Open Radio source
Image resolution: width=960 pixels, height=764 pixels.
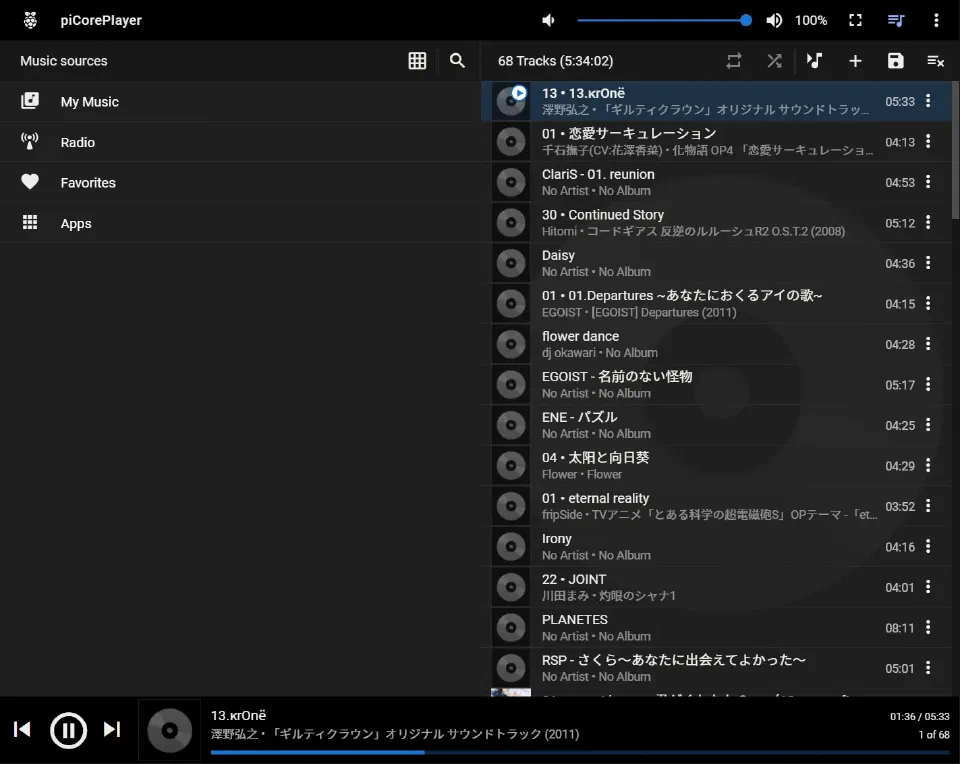tap(240, 142)
